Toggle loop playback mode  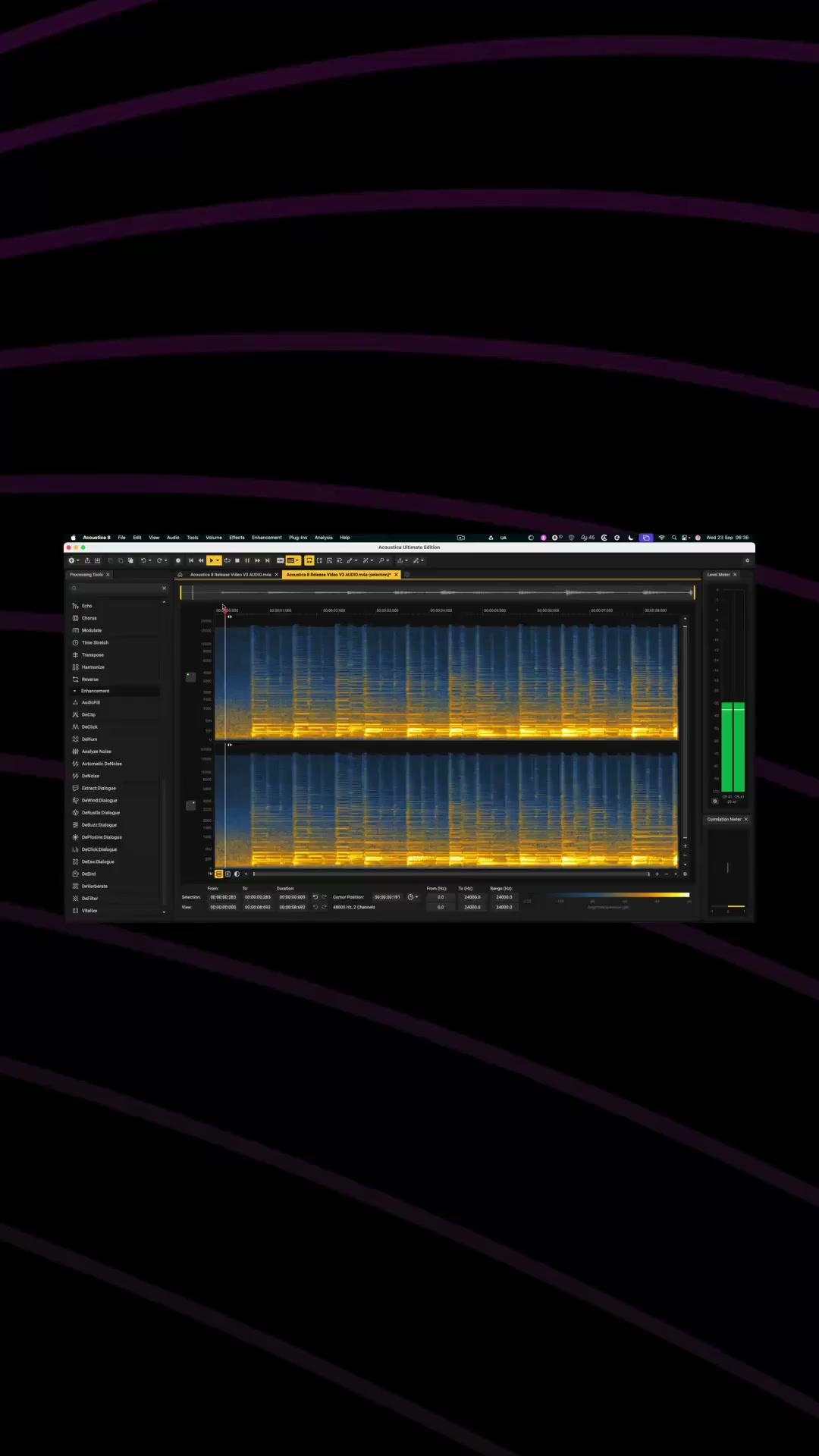point(227,560)
